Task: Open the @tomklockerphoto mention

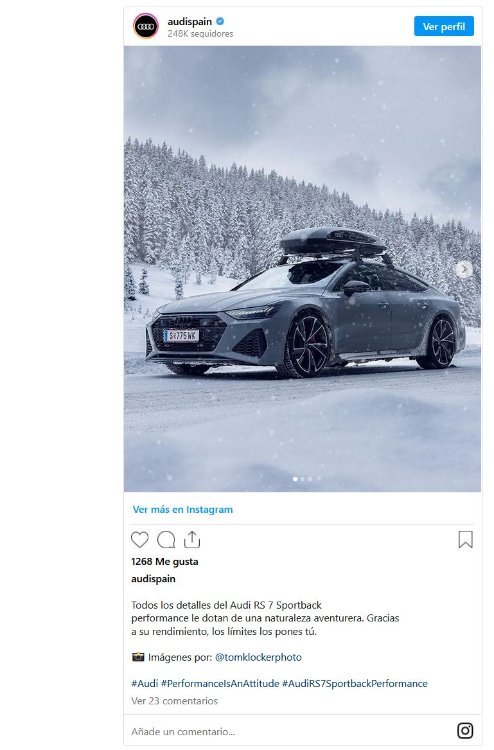Action: [258, 657]
